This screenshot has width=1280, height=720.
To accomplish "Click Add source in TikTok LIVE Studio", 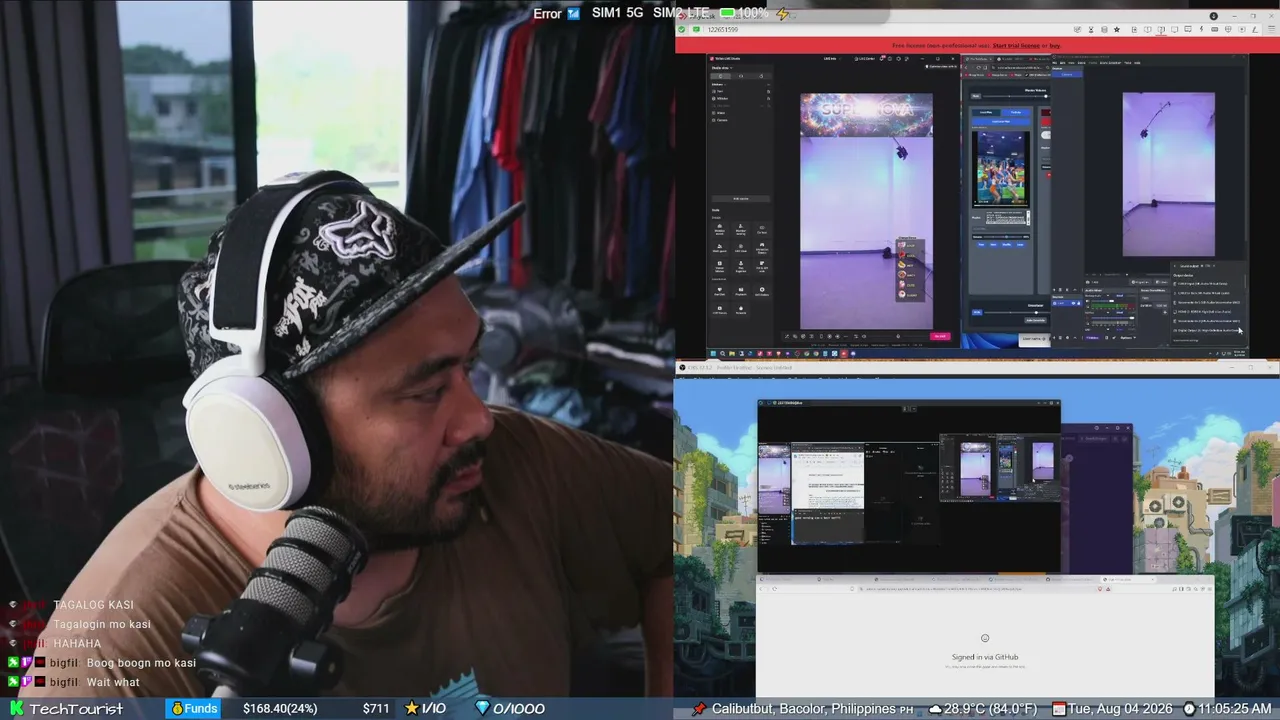I will [x=741, y=199].
